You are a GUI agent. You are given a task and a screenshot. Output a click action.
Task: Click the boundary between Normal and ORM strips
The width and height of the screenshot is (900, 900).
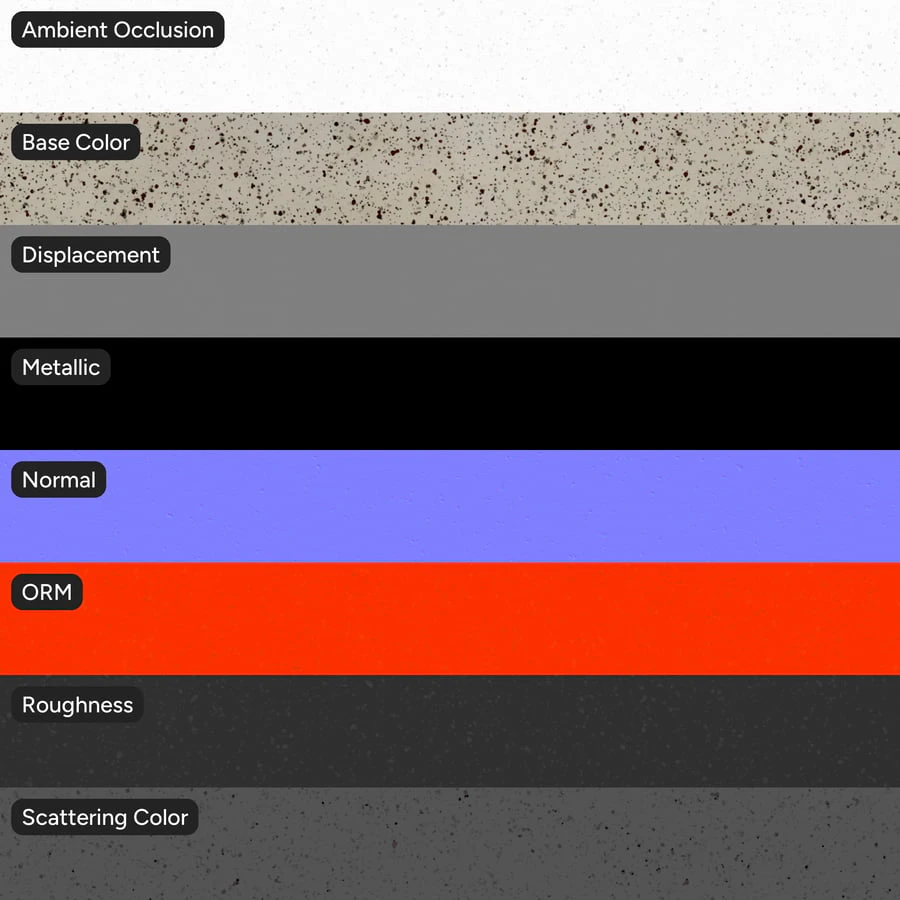[450, 562]
